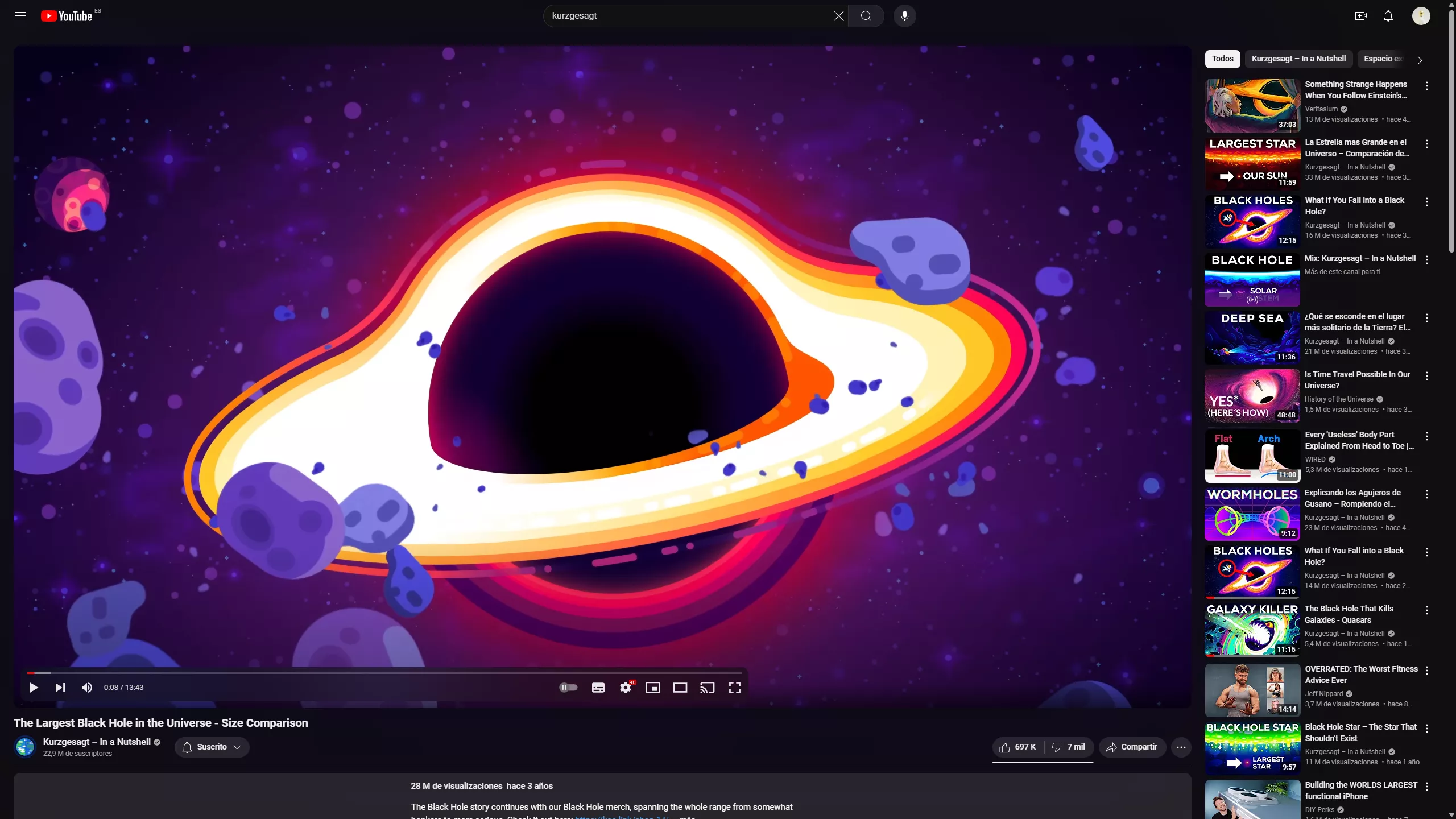This screenshot has height=819, width=1456.
Task: Select the Todos filter chip
Action: click(1222, 59)
